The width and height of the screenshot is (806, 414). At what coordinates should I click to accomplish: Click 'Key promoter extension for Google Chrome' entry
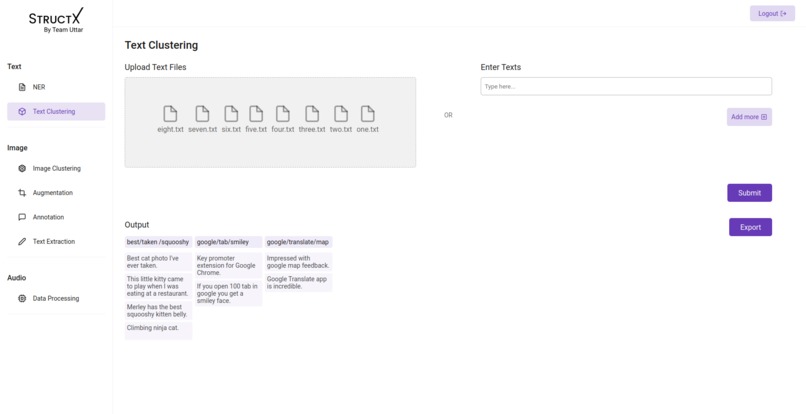pos(228,265)
